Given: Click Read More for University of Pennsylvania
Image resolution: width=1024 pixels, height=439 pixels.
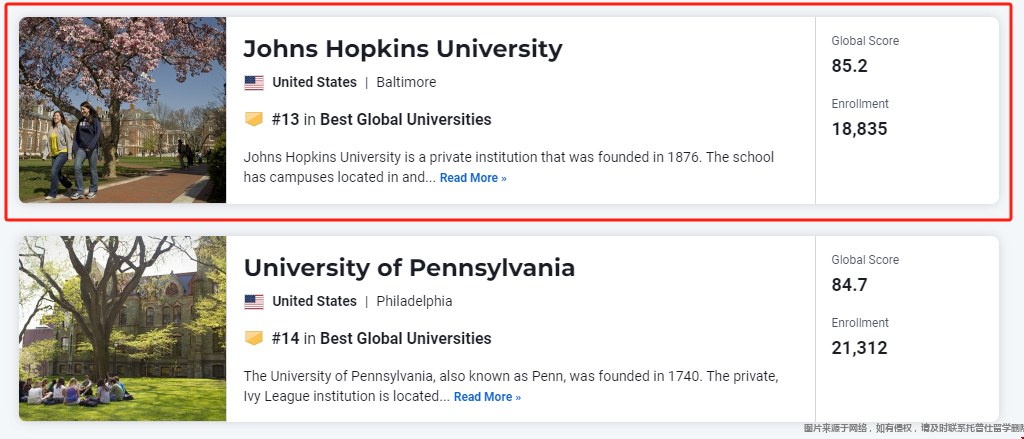Looking at the screenshot, I should click(487, 397).
